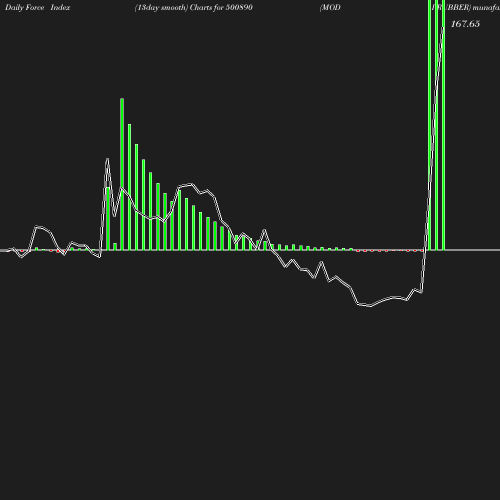The height and width of the screenshot is (500, 500).
Task: Click the 'Daily Force Index' title text
Action: pos(38,7)
